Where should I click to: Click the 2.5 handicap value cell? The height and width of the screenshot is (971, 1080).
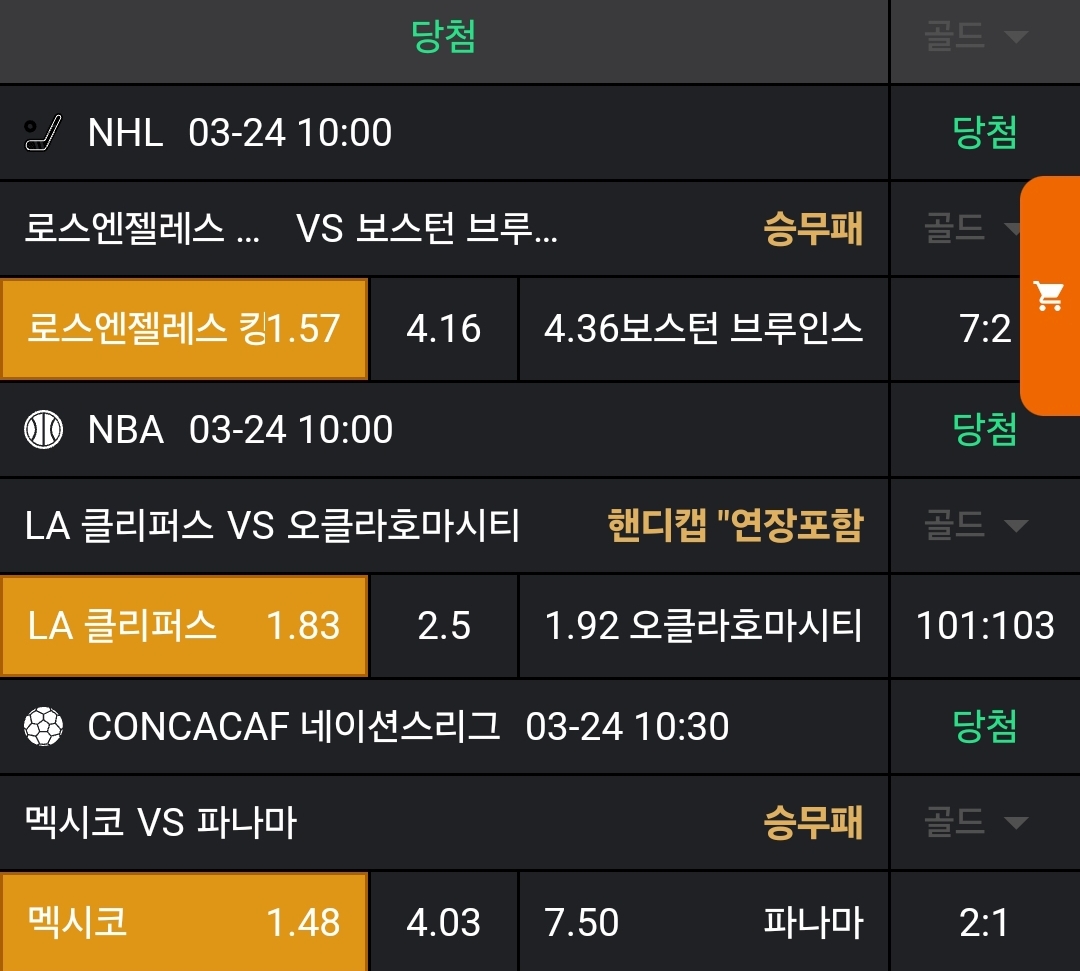[x=444, y=626]
